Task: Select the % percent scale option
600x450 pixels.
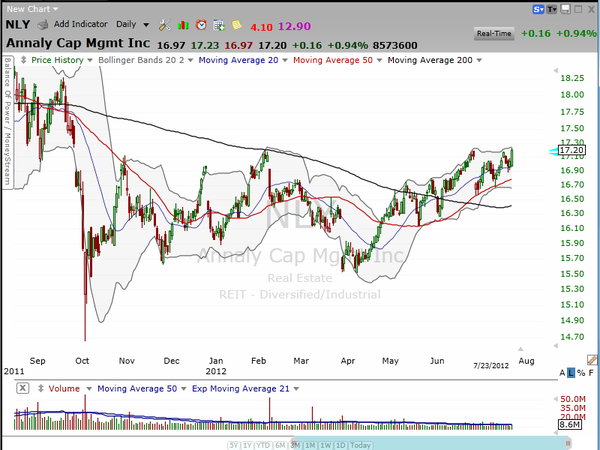Action: tap(581, 373)
